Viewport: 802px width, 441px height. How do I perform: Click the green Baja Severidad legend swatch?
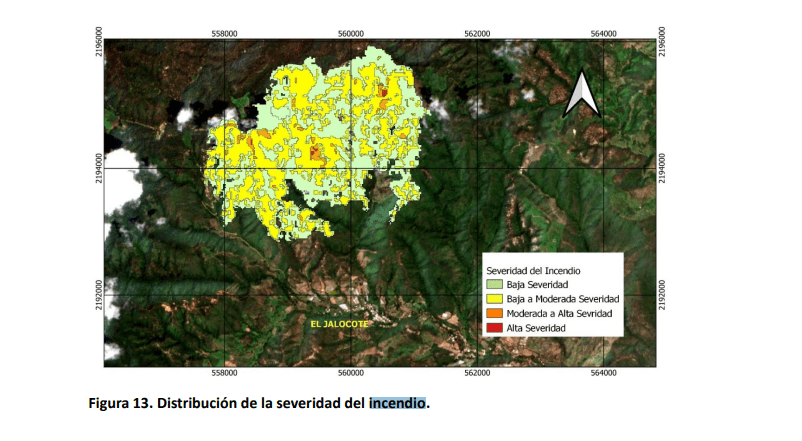(494, 285)
